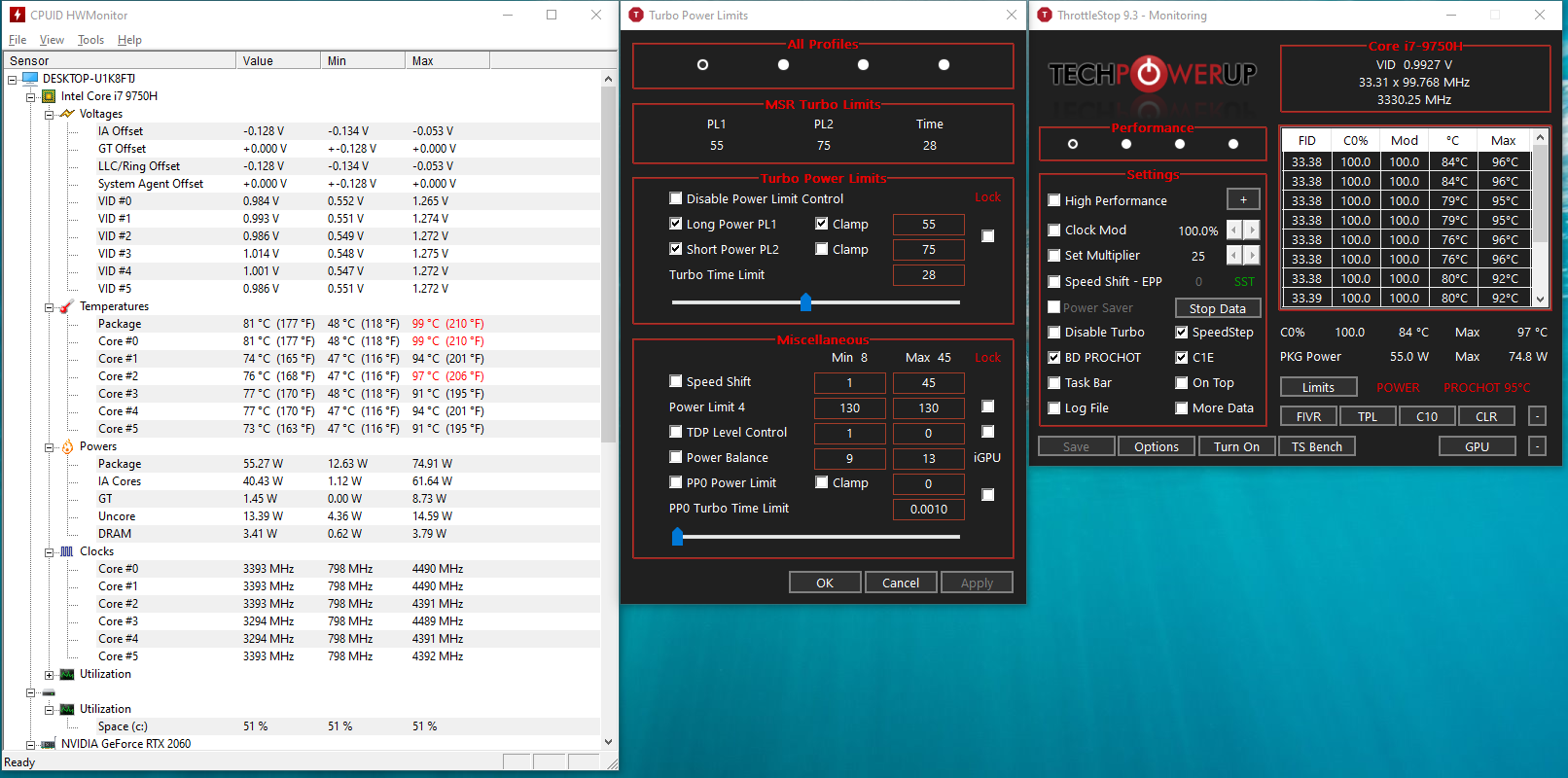The image size is (1568, 778).
Task: Click the PP0 Turbo Time Limit slider handle
Action: tap(677, 536)
